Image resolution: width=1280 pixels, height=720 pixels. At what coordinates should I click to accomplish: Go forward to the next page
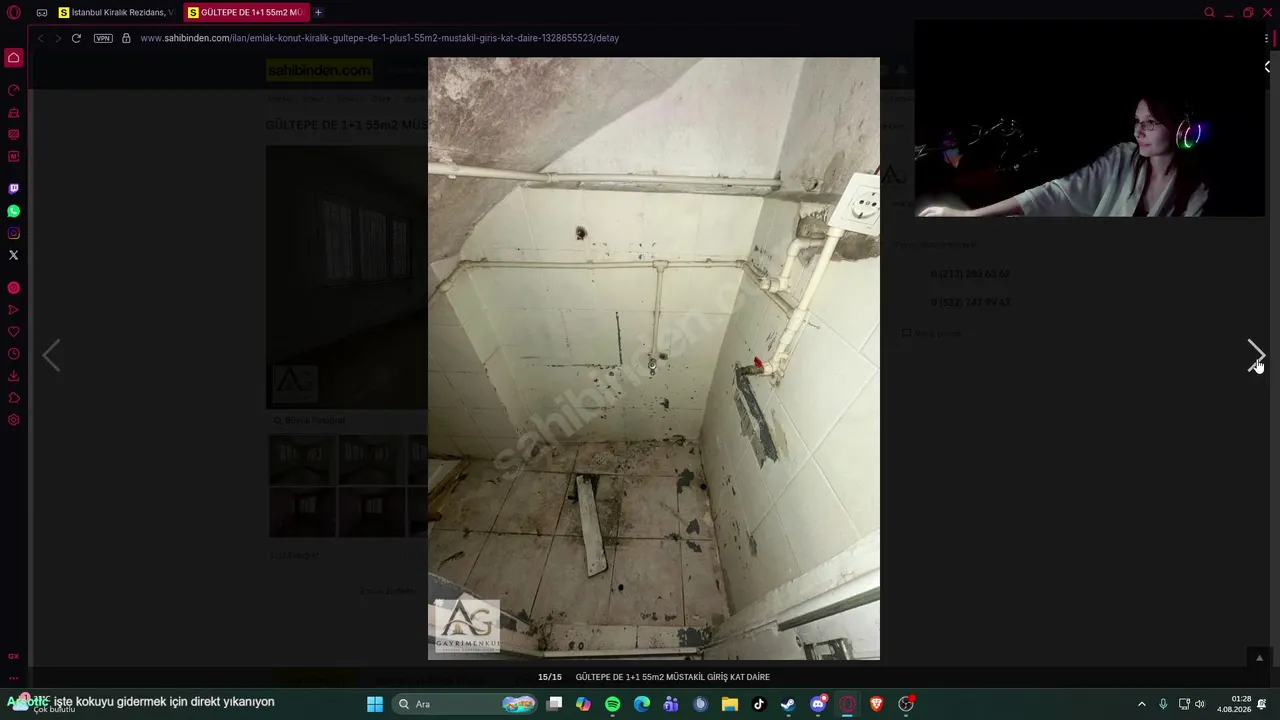point(57,38)
